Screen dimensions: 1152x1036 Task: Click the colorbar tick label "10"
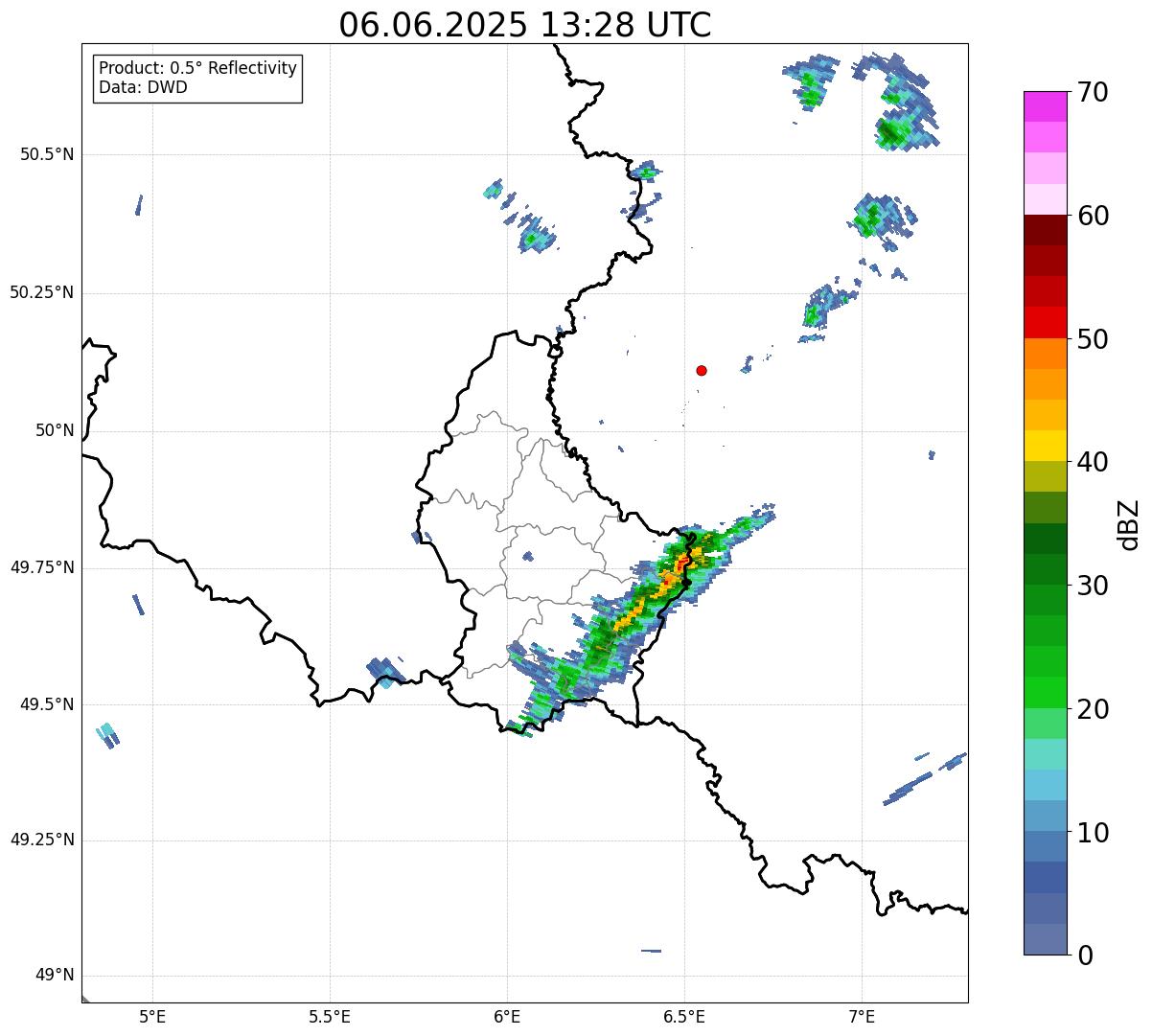pos(1093,833)
